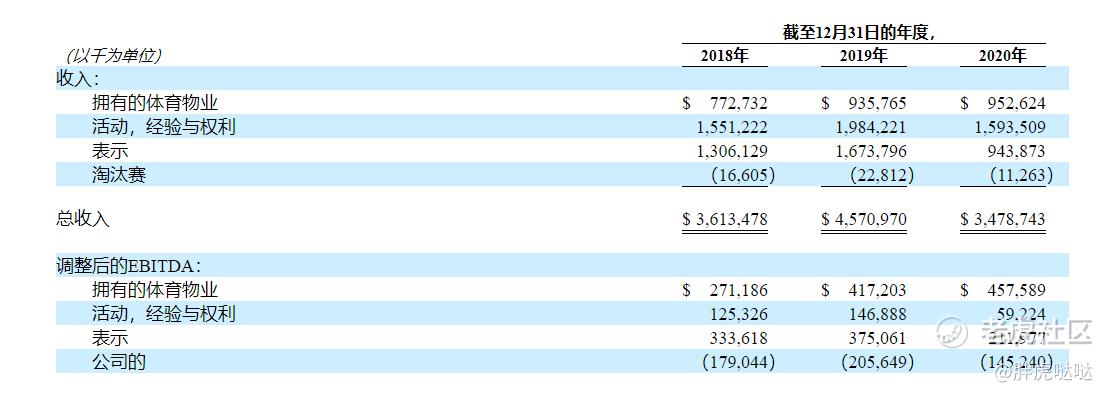The width and height of the screenshot is (1114, 397).
Task: Click the 收入: section label
Action: click(78, 79)
